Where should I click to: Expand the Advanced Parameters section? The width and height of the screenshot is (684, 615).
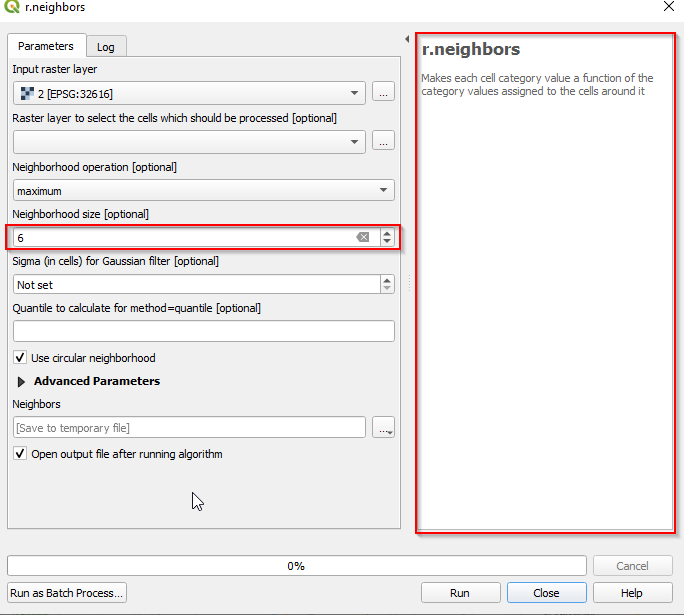point(21,382)
